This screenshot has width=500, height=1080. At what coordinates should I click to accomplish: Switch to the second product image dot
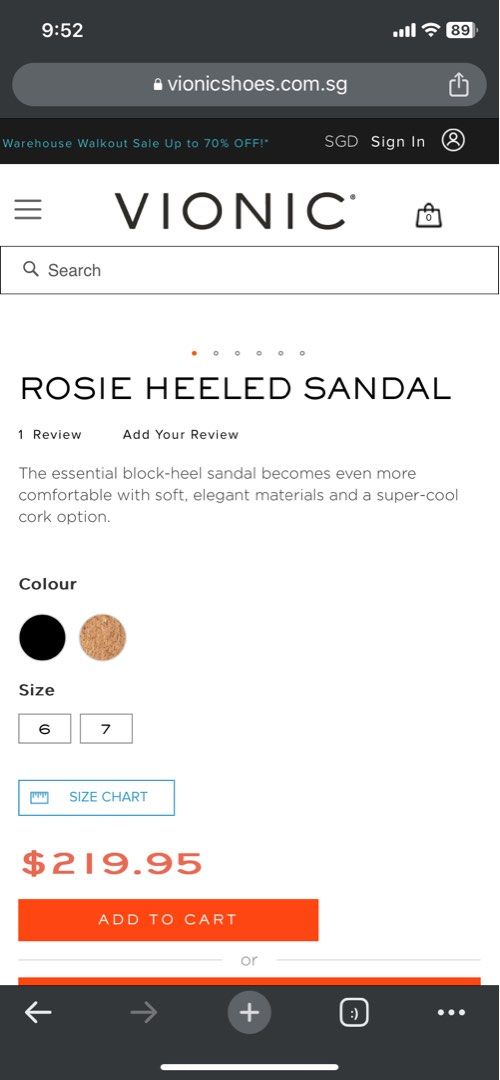click(x=216, y=353)
